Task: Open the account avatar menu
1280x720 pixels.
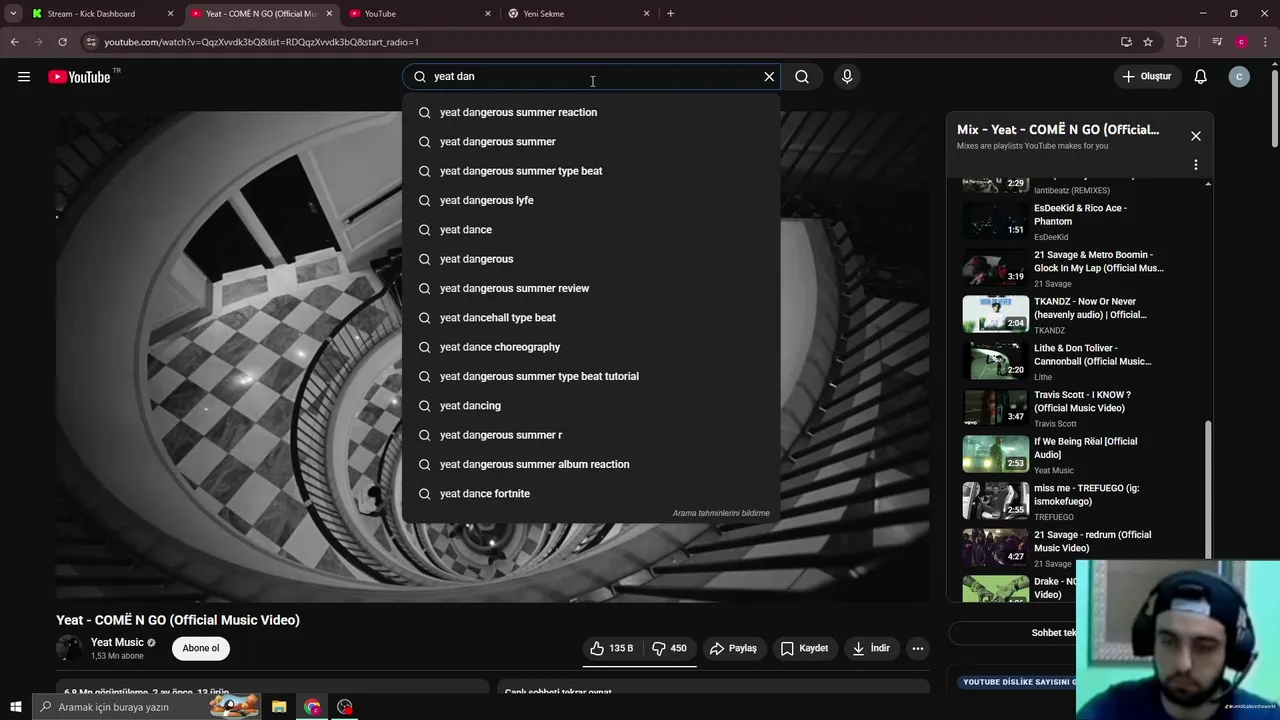Action: [x=1239, y=77]
